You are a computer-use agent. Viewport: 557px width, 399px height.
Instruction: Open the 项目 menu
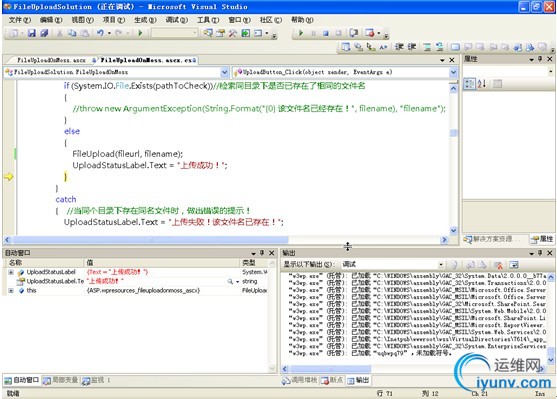point(114,20)
